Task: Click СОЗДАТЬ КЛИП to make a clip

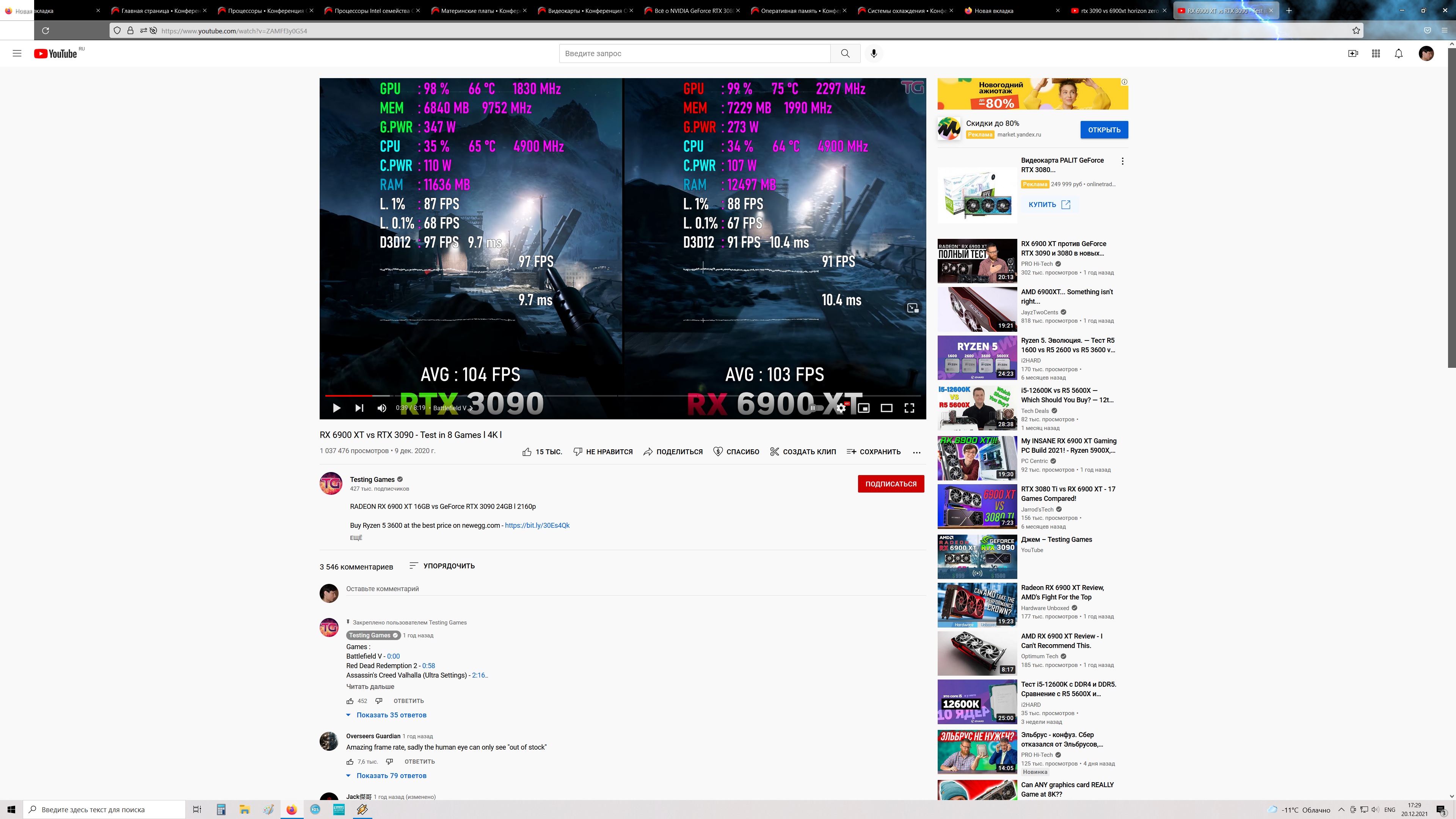Action: point(803,452)
